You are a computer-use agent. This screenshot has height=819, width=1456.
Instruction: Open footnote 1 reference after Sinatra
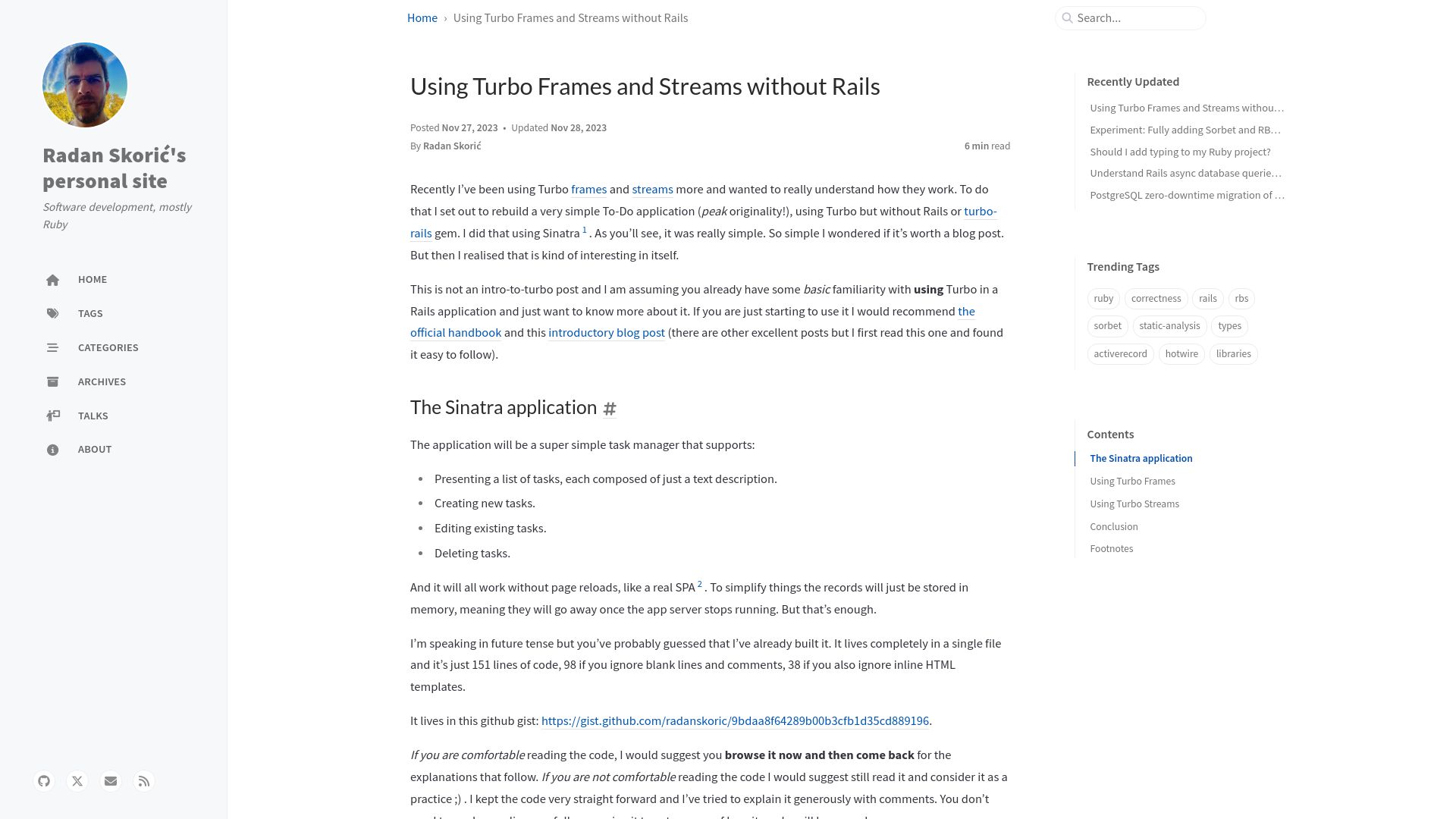point(585,230)
